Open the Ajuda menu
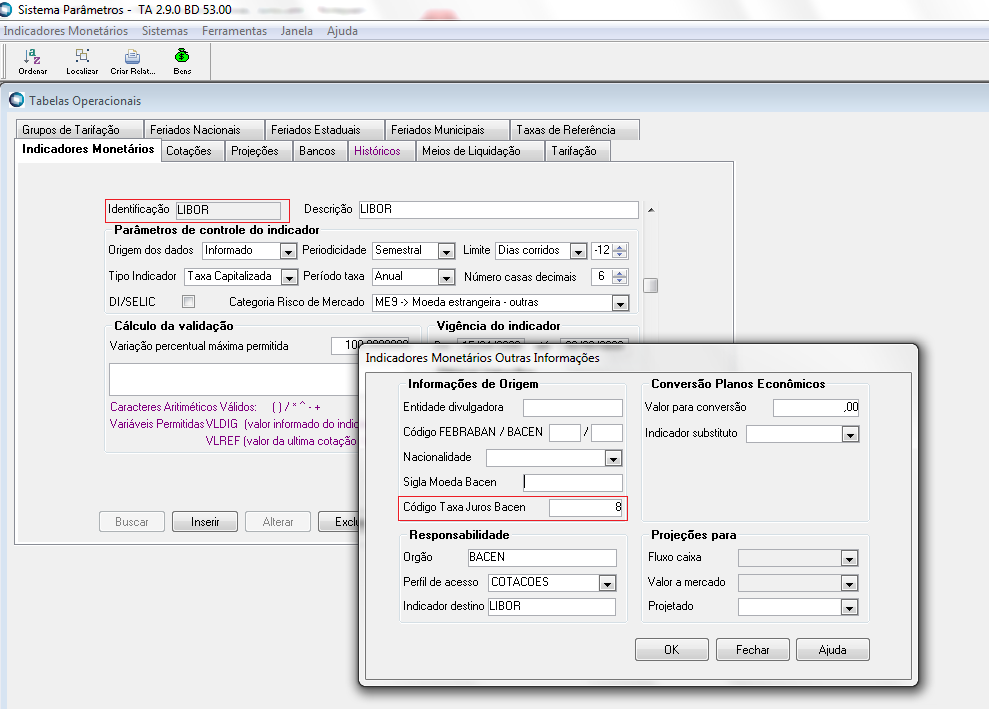This screenshot has width=989, height=709. [x=342, y=31]
